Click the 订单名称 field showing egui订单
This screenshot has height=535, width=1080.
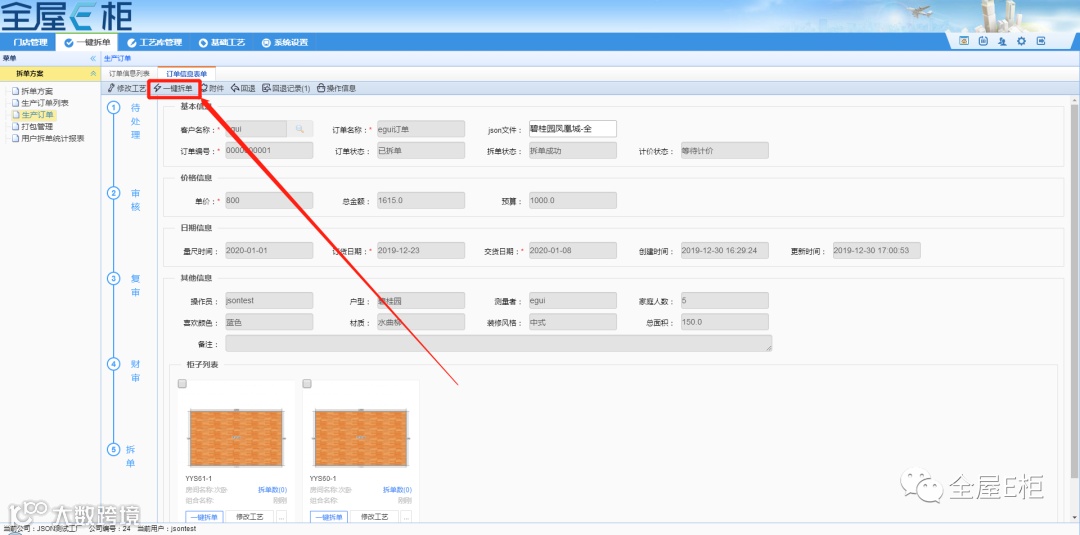pyautogui.click(x=420, y=129)
